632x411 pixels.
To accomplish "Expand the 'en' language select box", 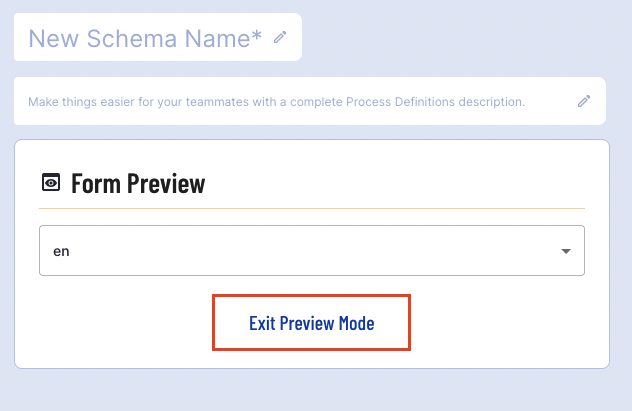I will pyautogui.click(x=311, y=250).
